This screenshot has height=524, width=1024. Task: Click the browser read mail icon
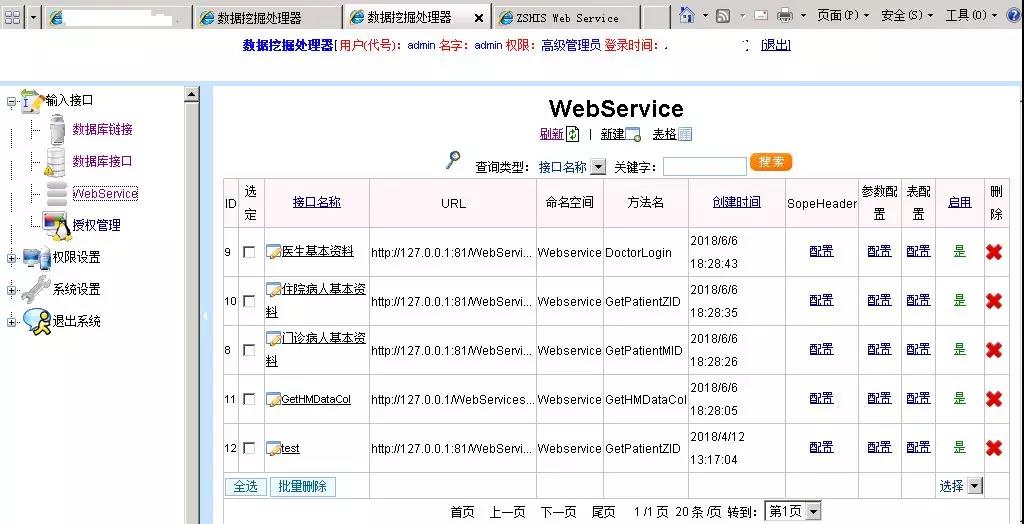[x=761, y=15]
